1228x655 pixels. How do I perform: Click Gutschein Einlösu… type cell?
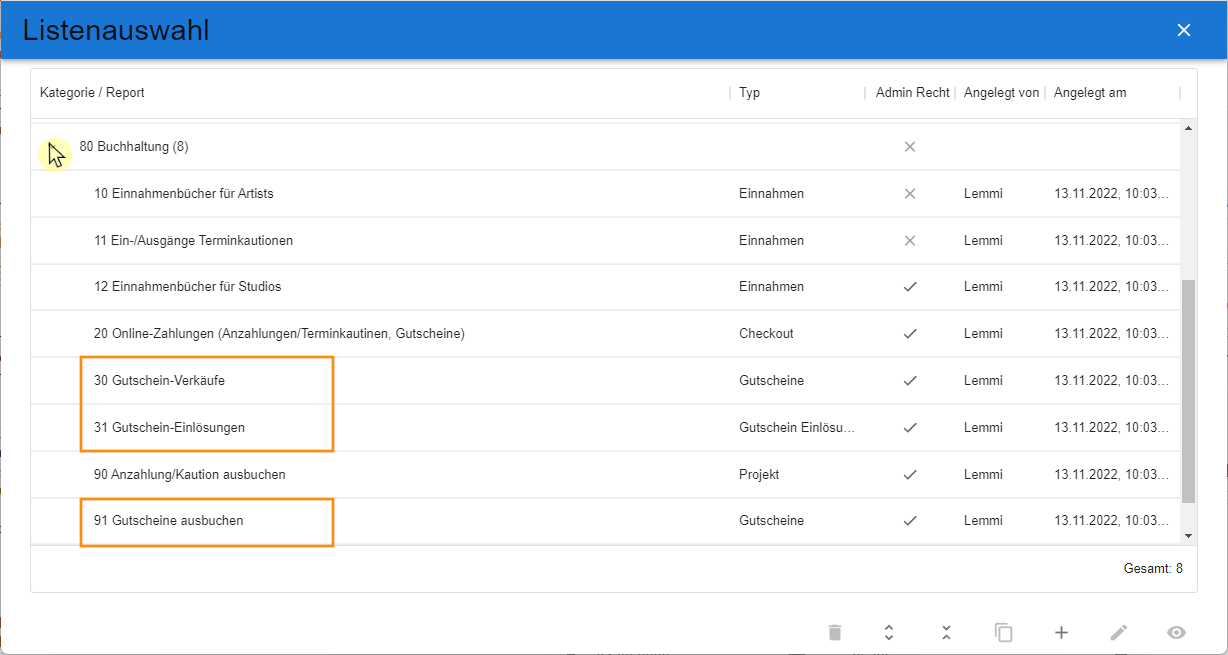point(797,427)
